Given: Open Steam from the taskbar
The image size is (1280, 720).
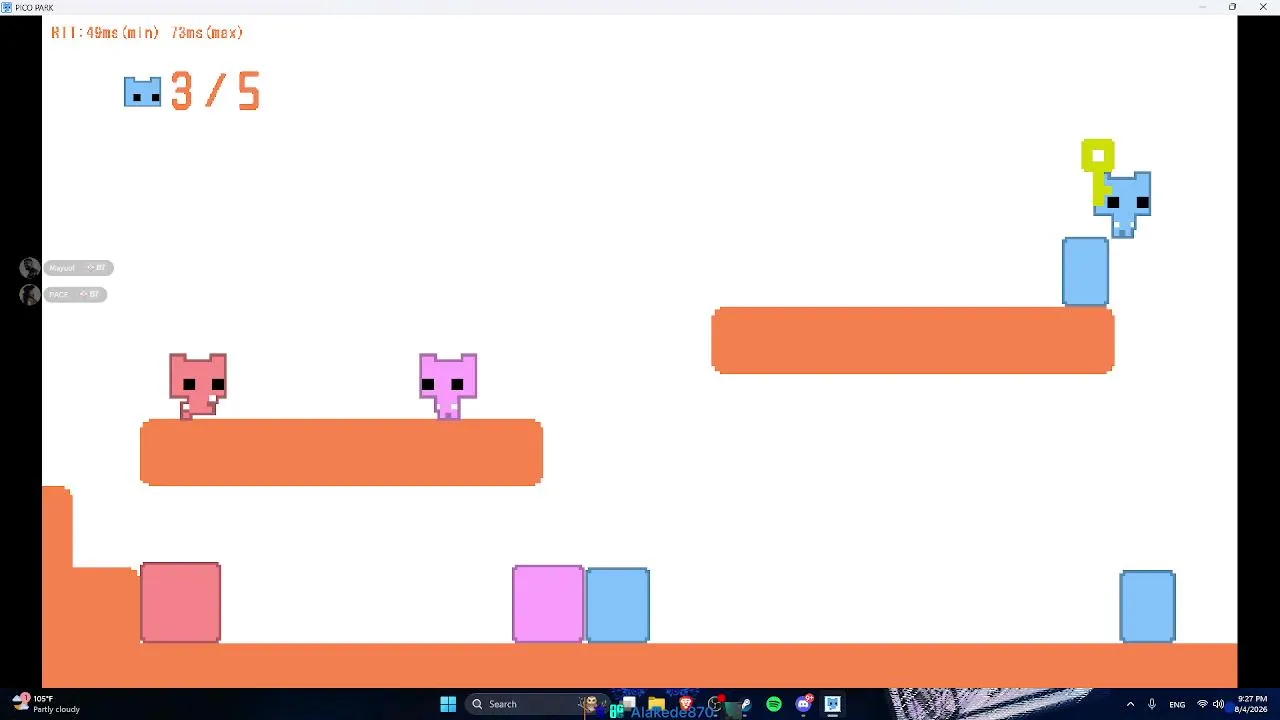Looking at the screenshot, I should point(744,704).
